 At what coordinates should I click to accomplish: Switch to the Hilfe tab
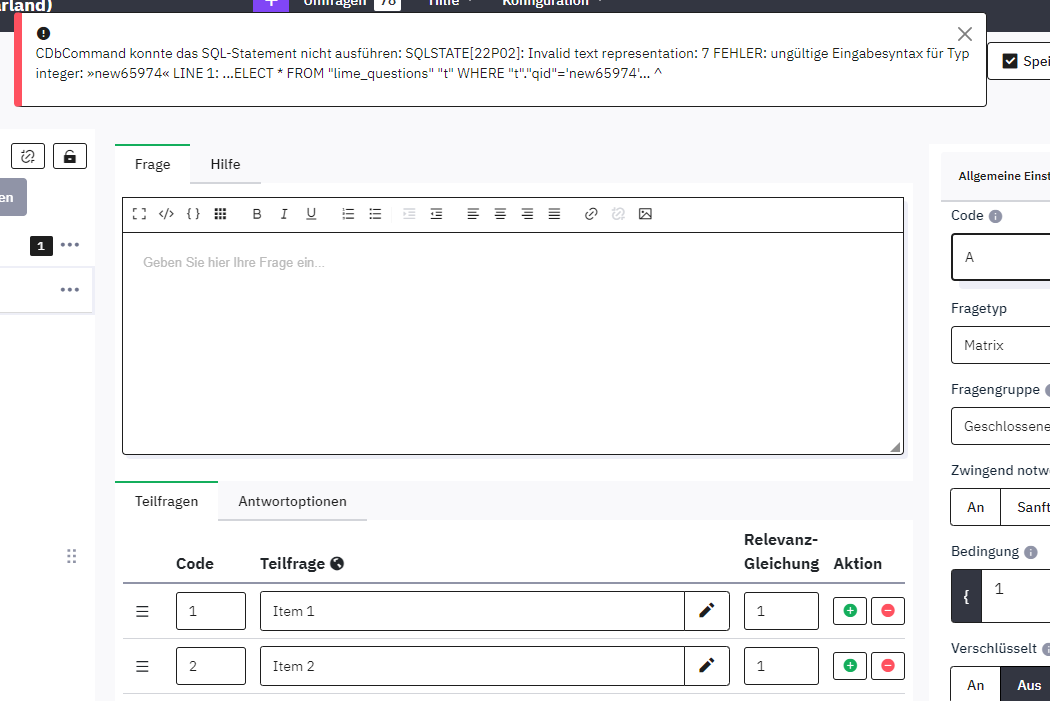click(x=225, y=164)
